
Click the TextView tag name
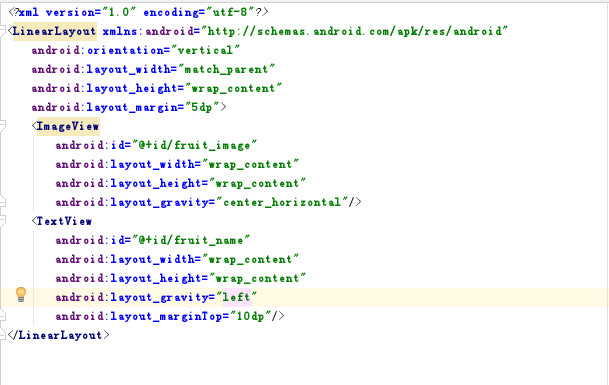[64, 221]
